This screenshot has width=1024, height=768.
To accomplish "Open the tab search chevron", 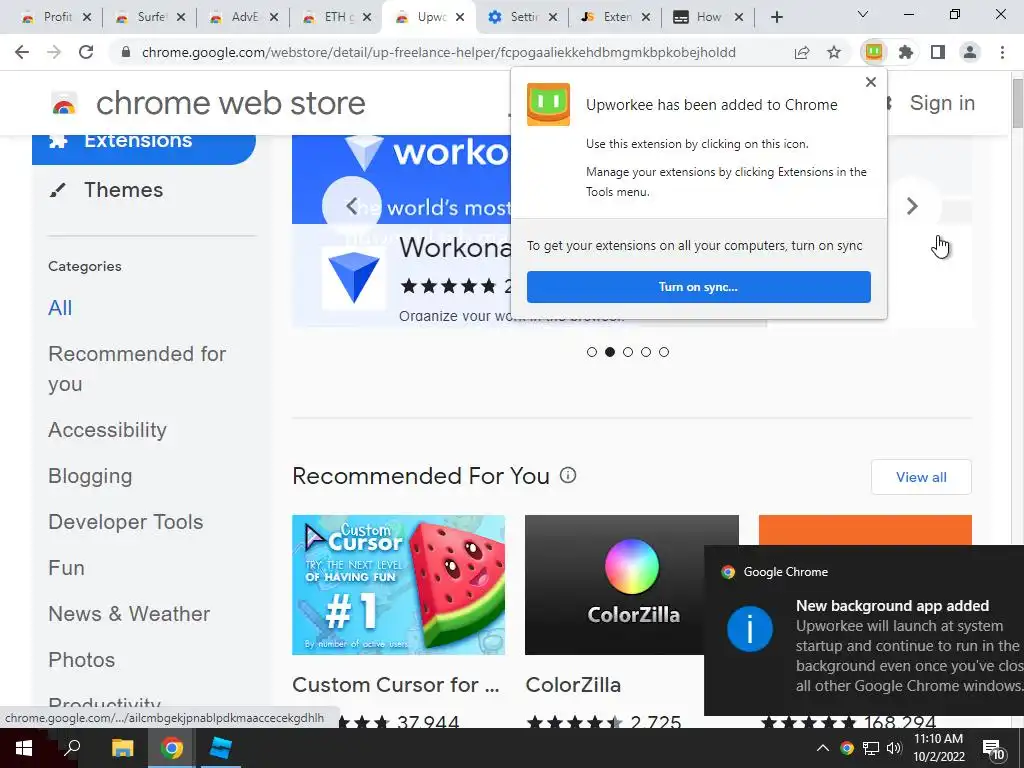I will click(x=863, y=14).
